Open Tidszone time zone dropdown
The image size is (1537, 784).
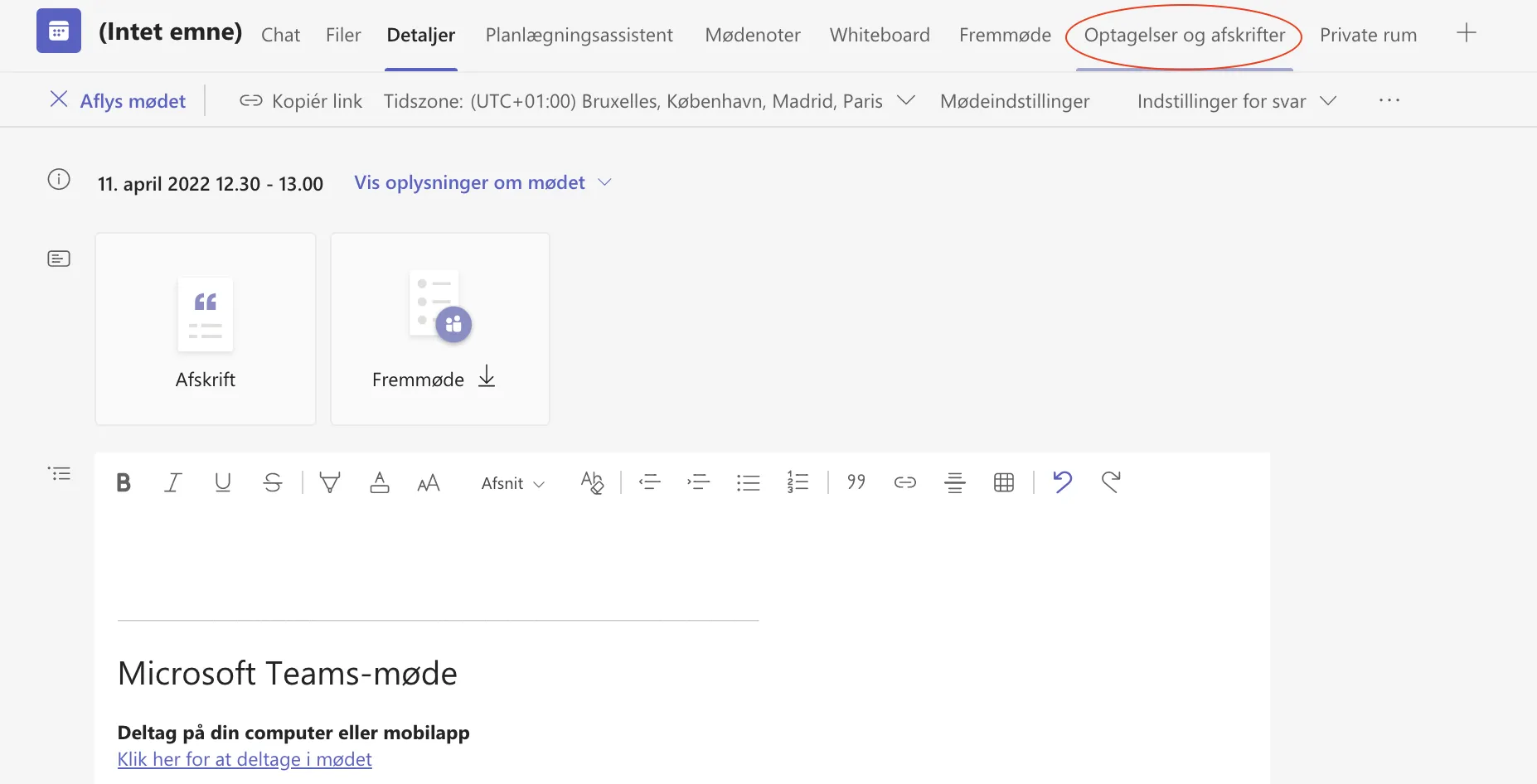pyautogui.click(x=650, y=101)
